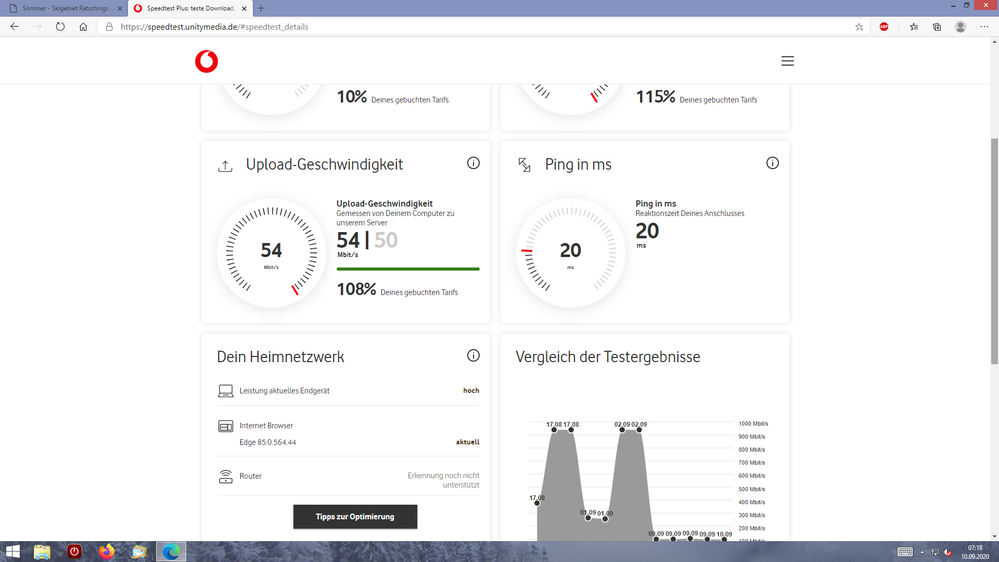Add page to favorites star

pyautogui.click(x=859, y=27)
